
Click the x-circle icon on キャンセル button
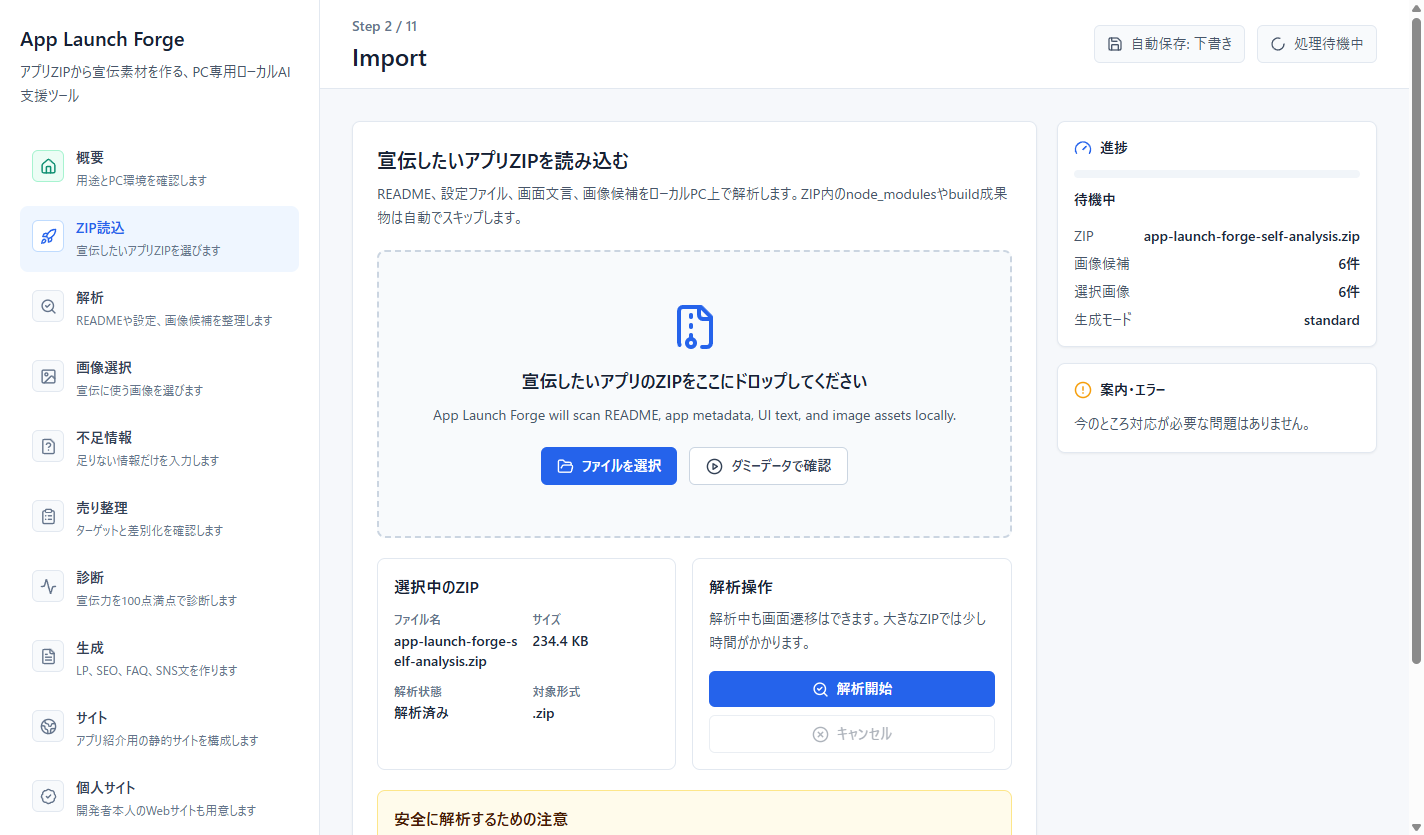(820, 734)
